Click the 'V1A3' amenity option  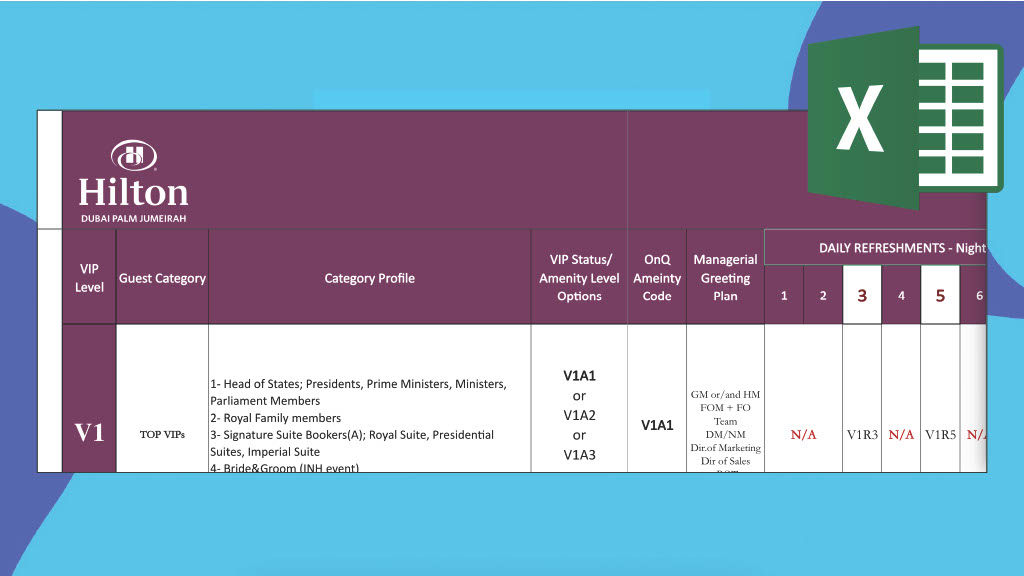[579, 455]
